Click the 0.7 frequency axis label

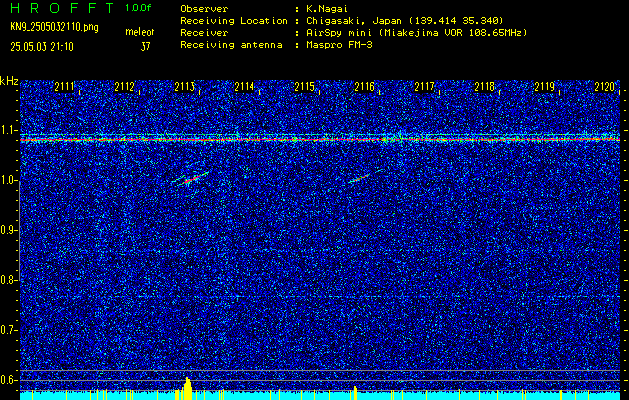pos(8,330)
